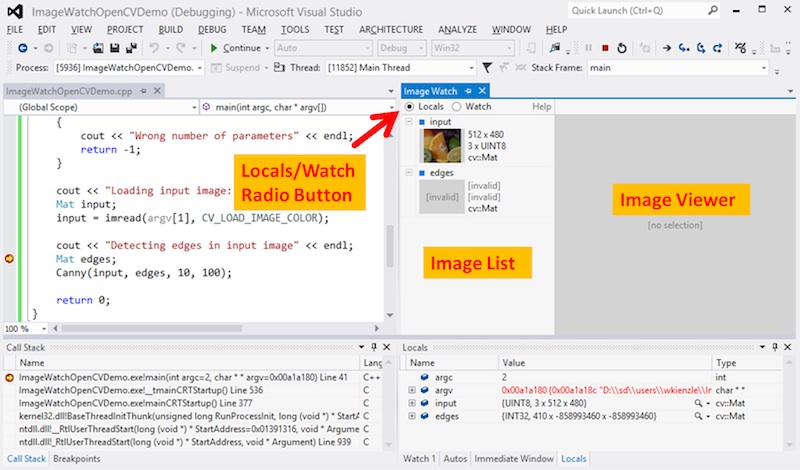Collapse the input image entry
Viewport: 800px width, 470px height.
click(x=408, y=122)
